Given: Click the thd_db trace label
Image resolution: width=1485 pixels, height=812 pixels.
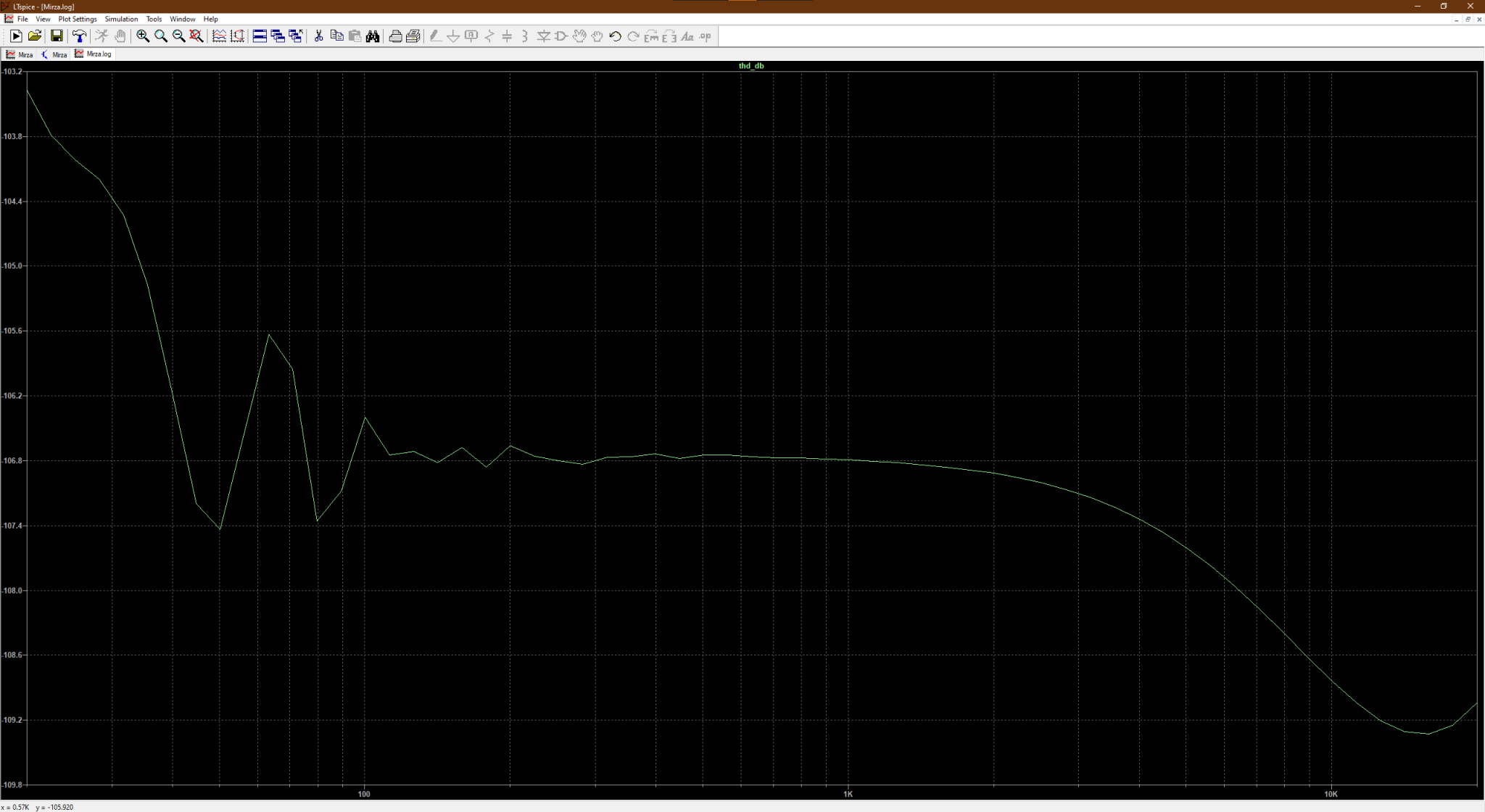Looking at the screenshot, I should (751, 66).
